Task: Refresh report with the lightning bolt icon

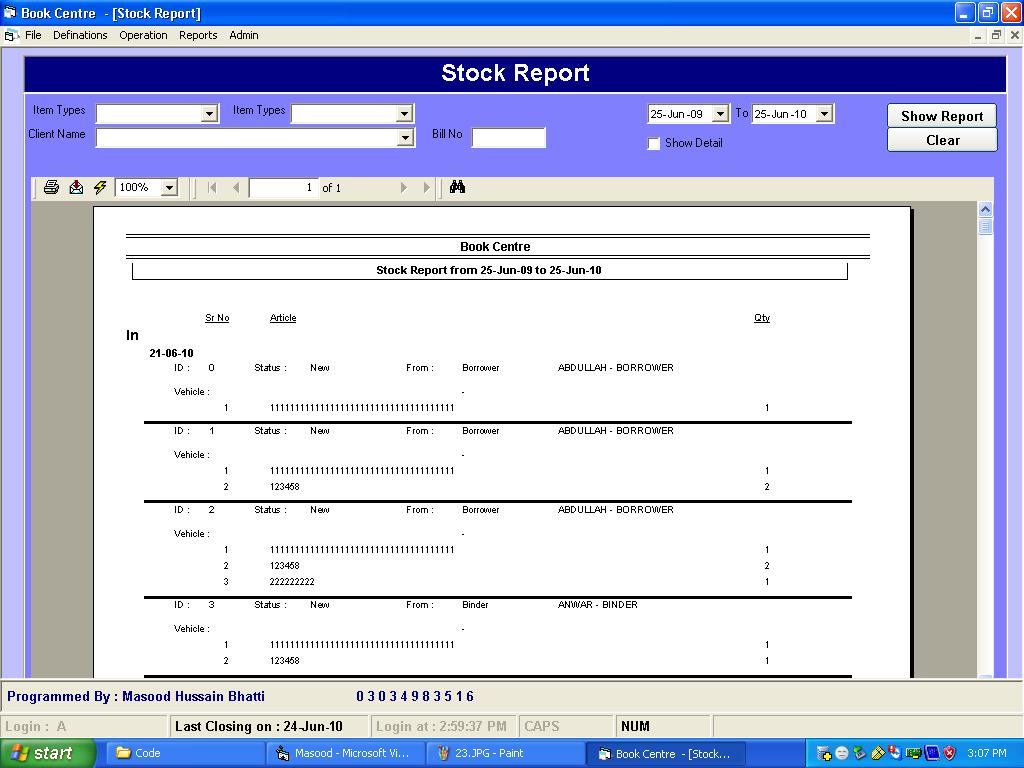Action: tap(100, 187)
